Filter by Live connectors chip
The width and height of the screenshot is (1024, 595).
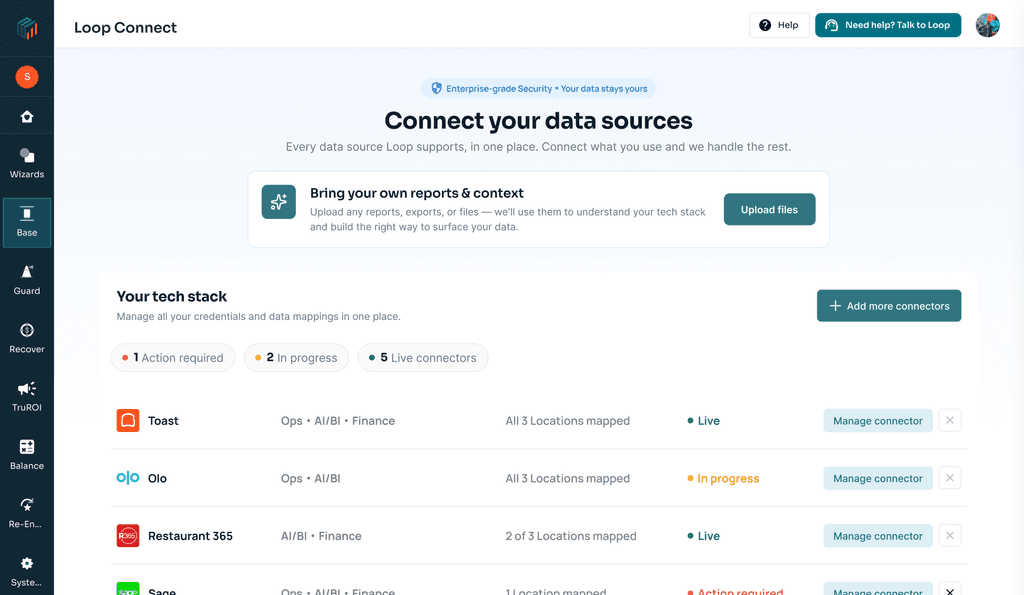point(423,358)
